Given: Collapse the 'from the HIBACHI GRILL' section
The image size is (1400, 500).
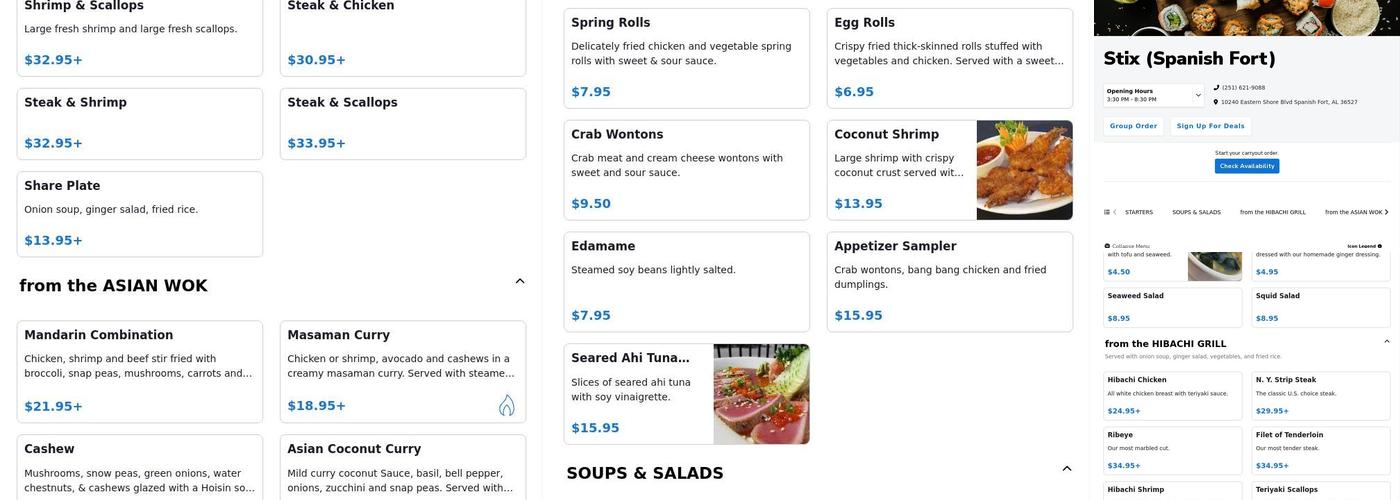Looking at the screenshot, I should click(1386, 342).
